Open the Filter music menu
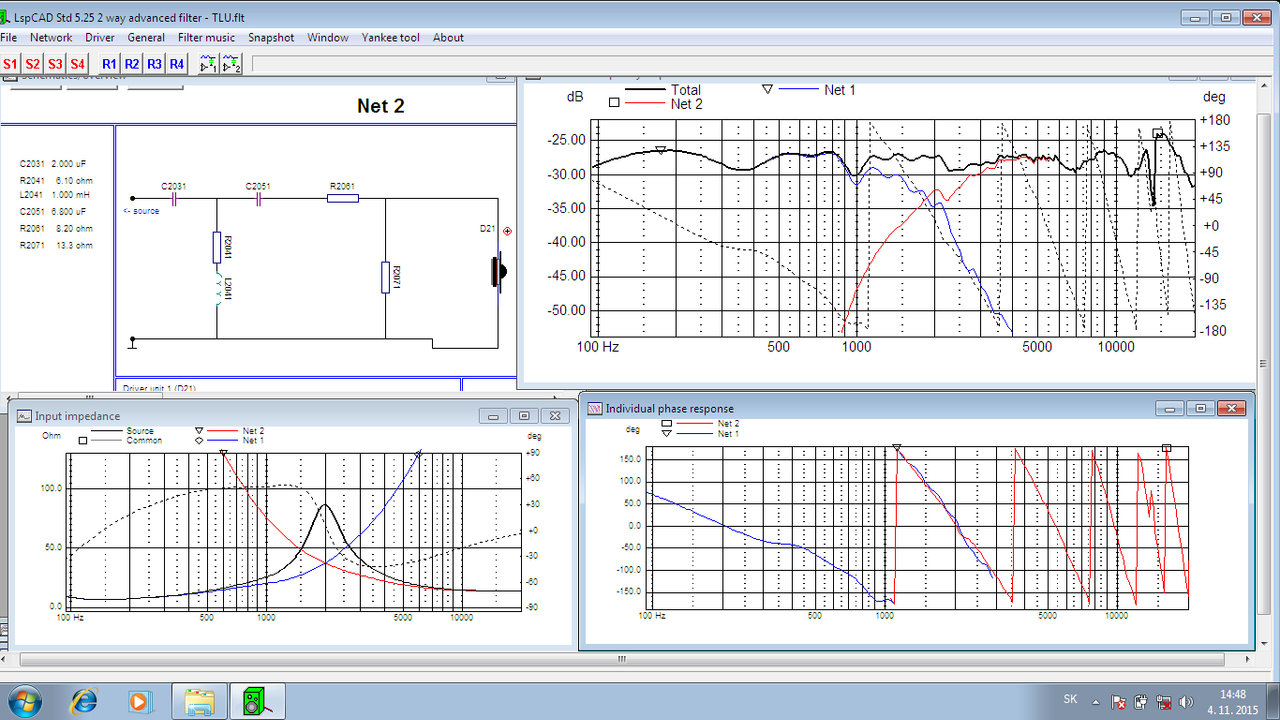Screen dimensions: 1280x720 [206, 38]
